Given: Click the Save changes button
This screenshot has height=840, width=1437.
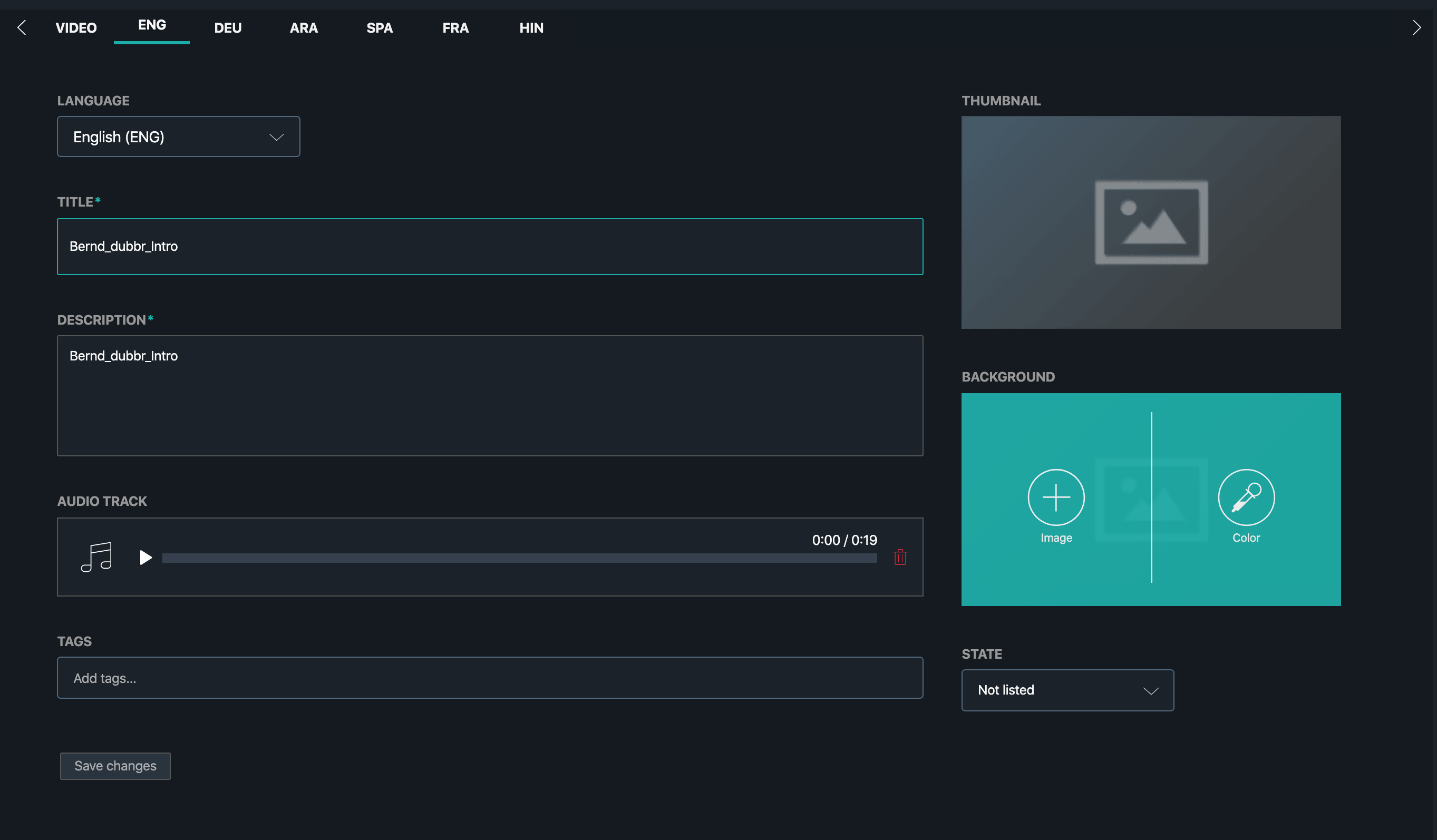Looking at the screenshot, I should point(115,766).
